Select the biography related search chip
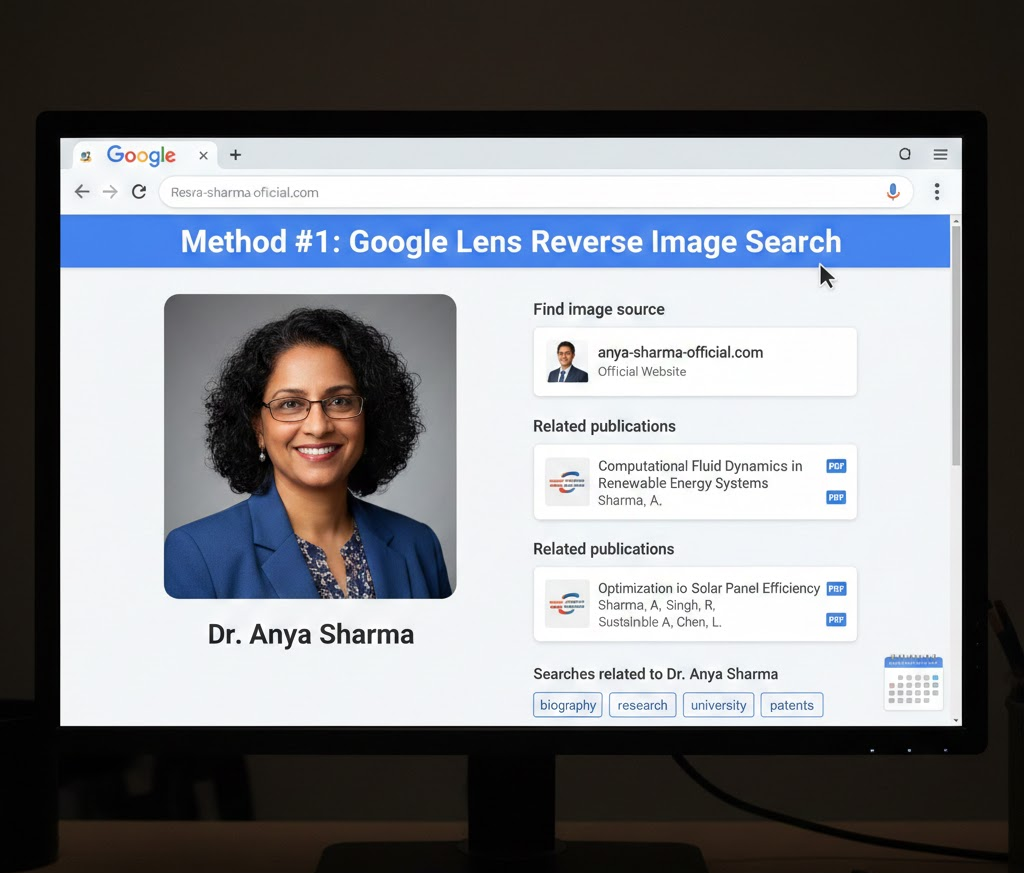 pyautogui.click(x=568, y=705)
